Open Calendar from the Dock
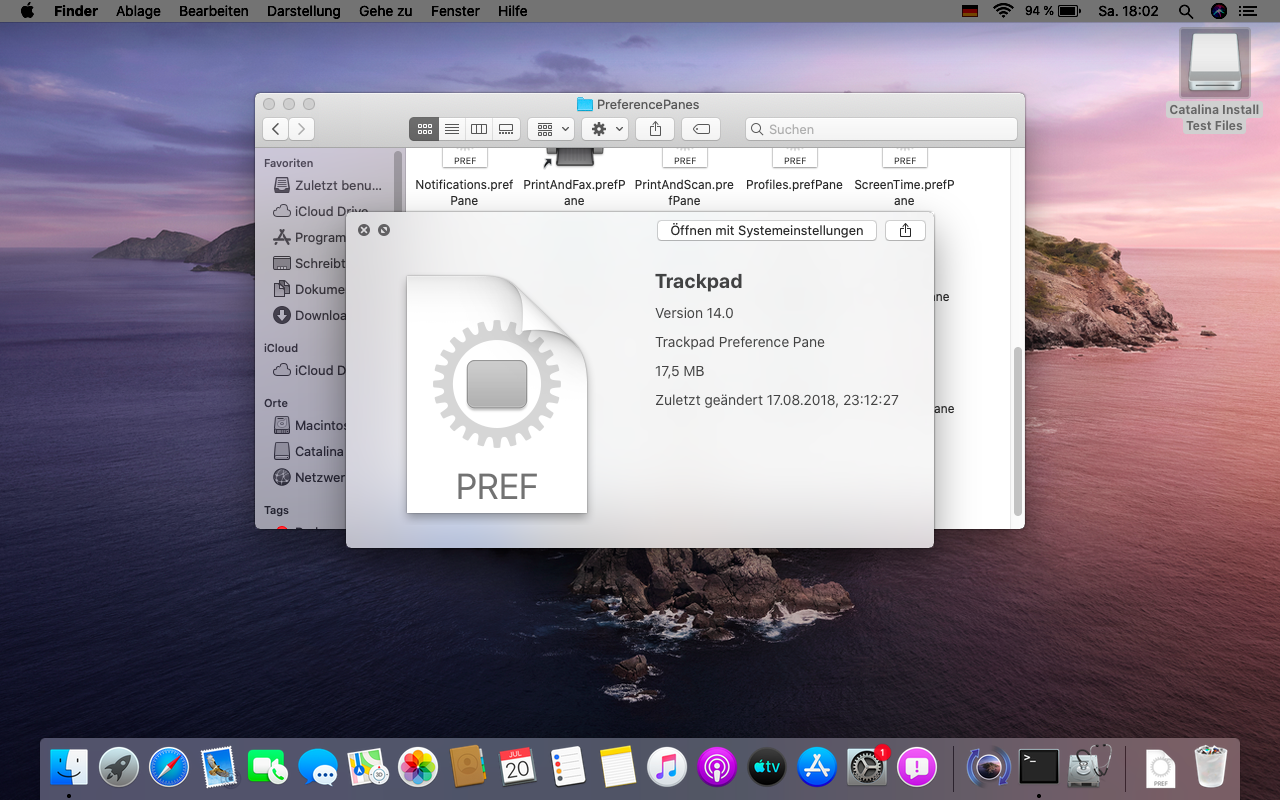This screenshot has width=1280, height=800. point(517,767)
